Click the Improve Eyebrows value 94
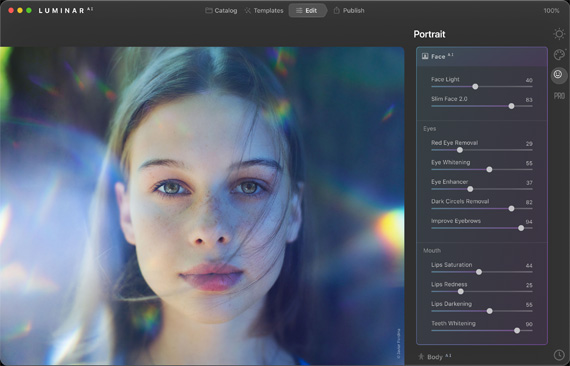The image size is (570, 366). (529, 222)
